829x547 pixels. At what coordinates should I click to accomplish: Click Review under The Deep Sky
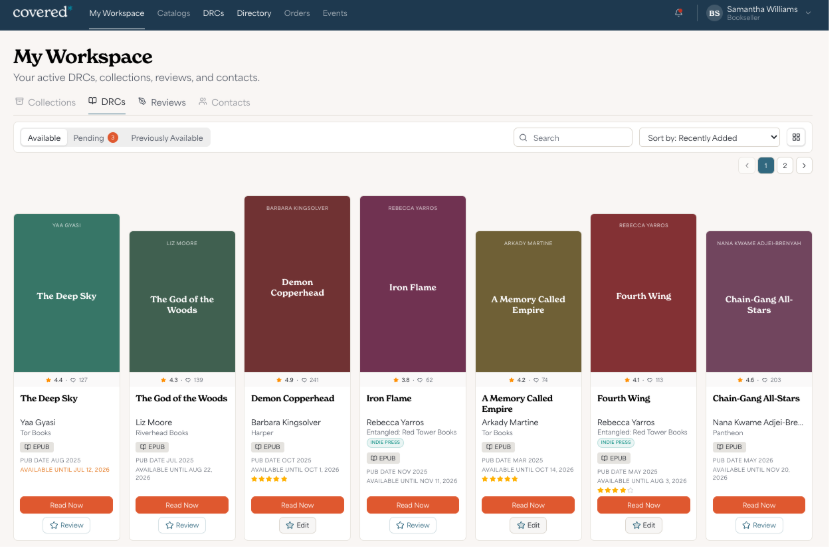click(x=67, y=525)
